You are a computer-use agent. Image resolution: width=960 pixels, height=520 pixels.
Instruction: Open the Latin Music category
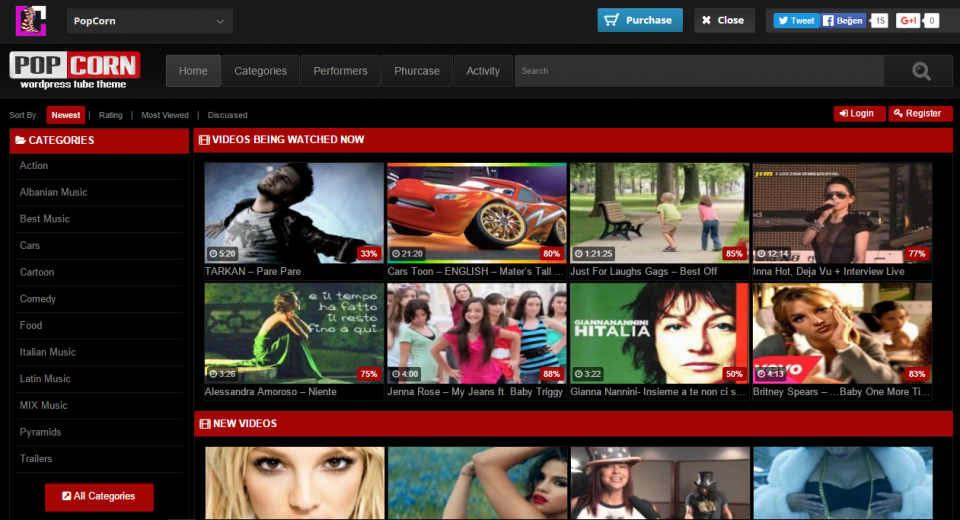pos(45,379)
